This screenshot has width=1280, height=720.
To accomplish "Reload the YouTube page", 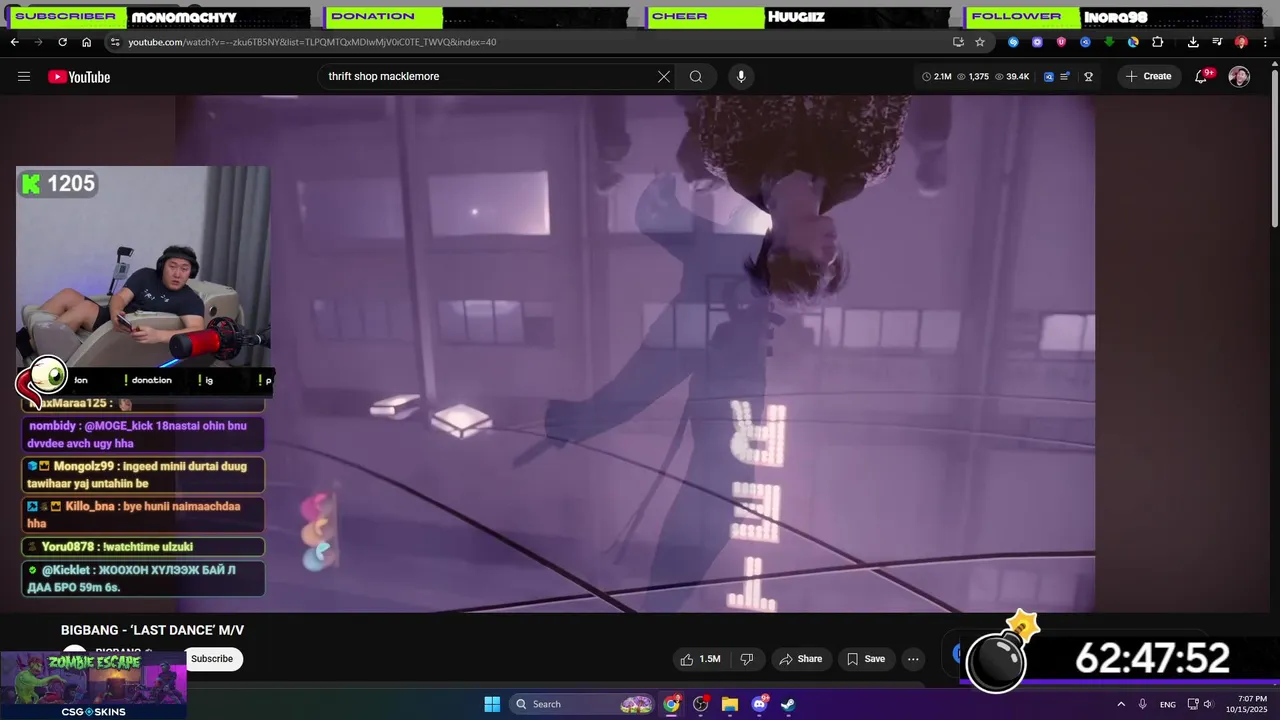I will tap(62, 42).
